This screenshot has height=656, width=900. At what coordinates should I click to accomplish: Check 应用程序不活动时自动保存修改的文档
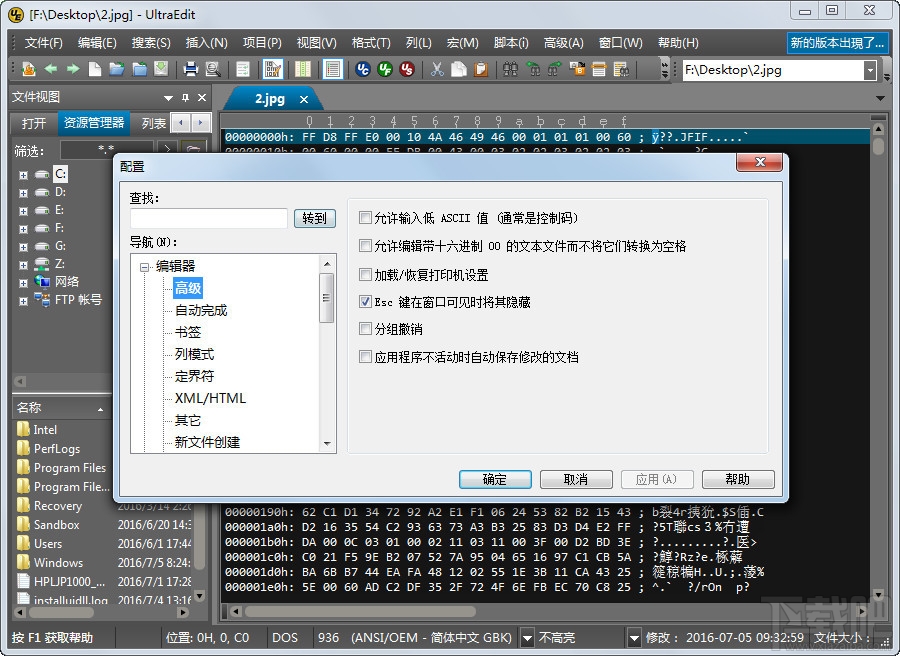coord(365,356)
